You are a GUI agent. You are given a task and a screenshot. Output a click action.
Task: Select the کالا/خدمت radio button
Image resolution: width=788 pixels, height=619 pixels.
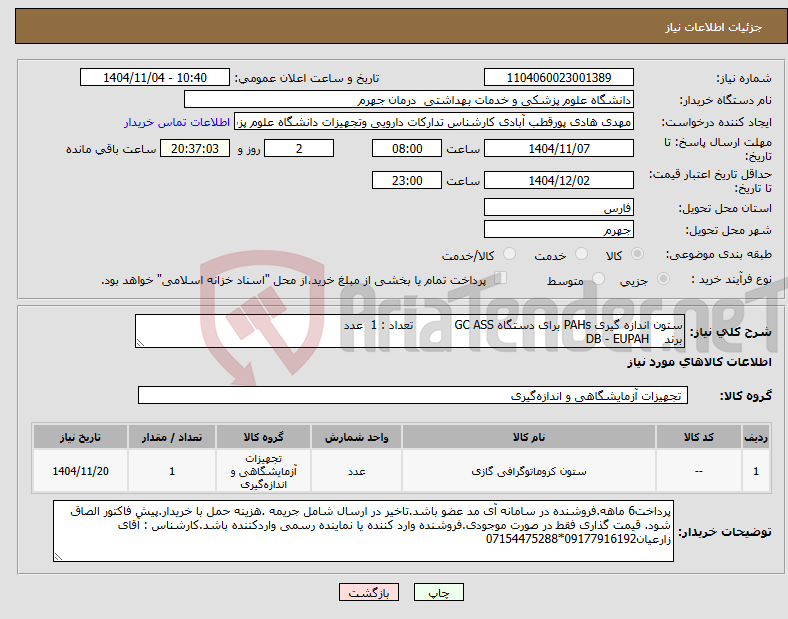point(510,254)
